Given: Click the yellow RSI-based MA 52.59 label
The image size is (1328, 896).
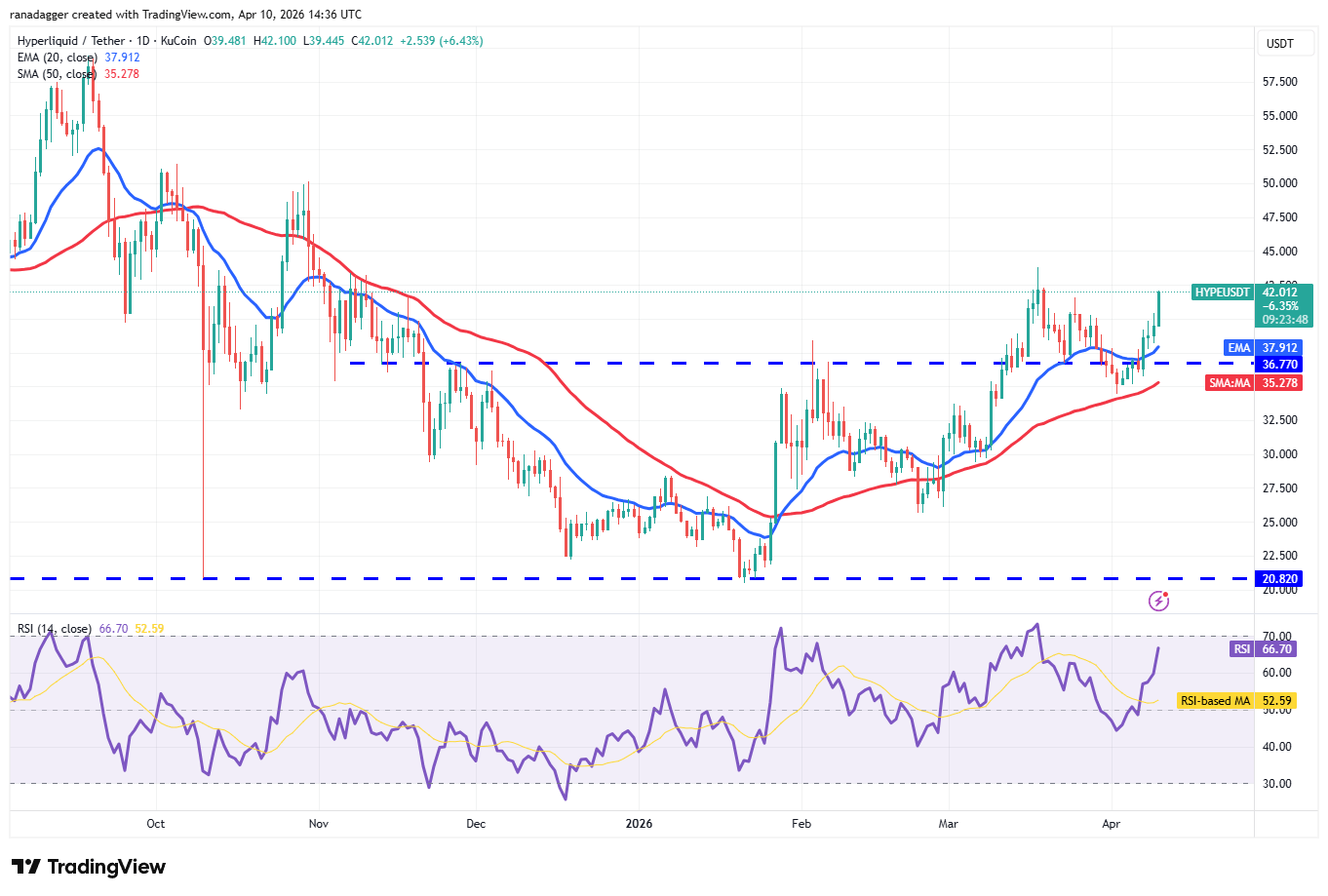Looking at the screenshot, I should coord(1237,701).
